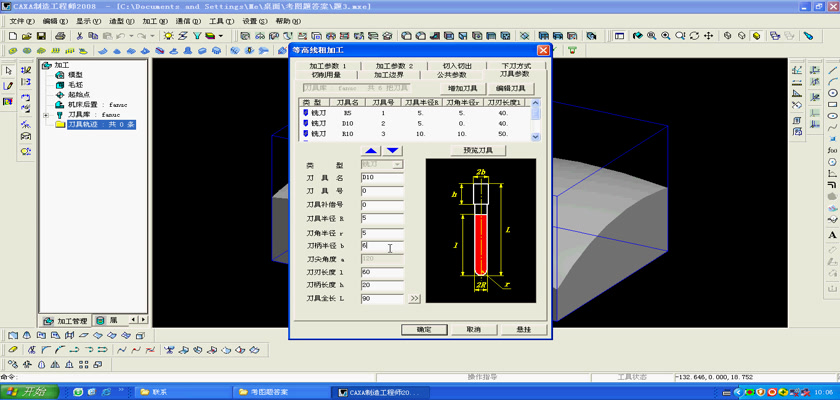Viewport: 840px width, 400px height.
Task: Select 机床后置 : fanuc tree item
Action: (98, 105)
